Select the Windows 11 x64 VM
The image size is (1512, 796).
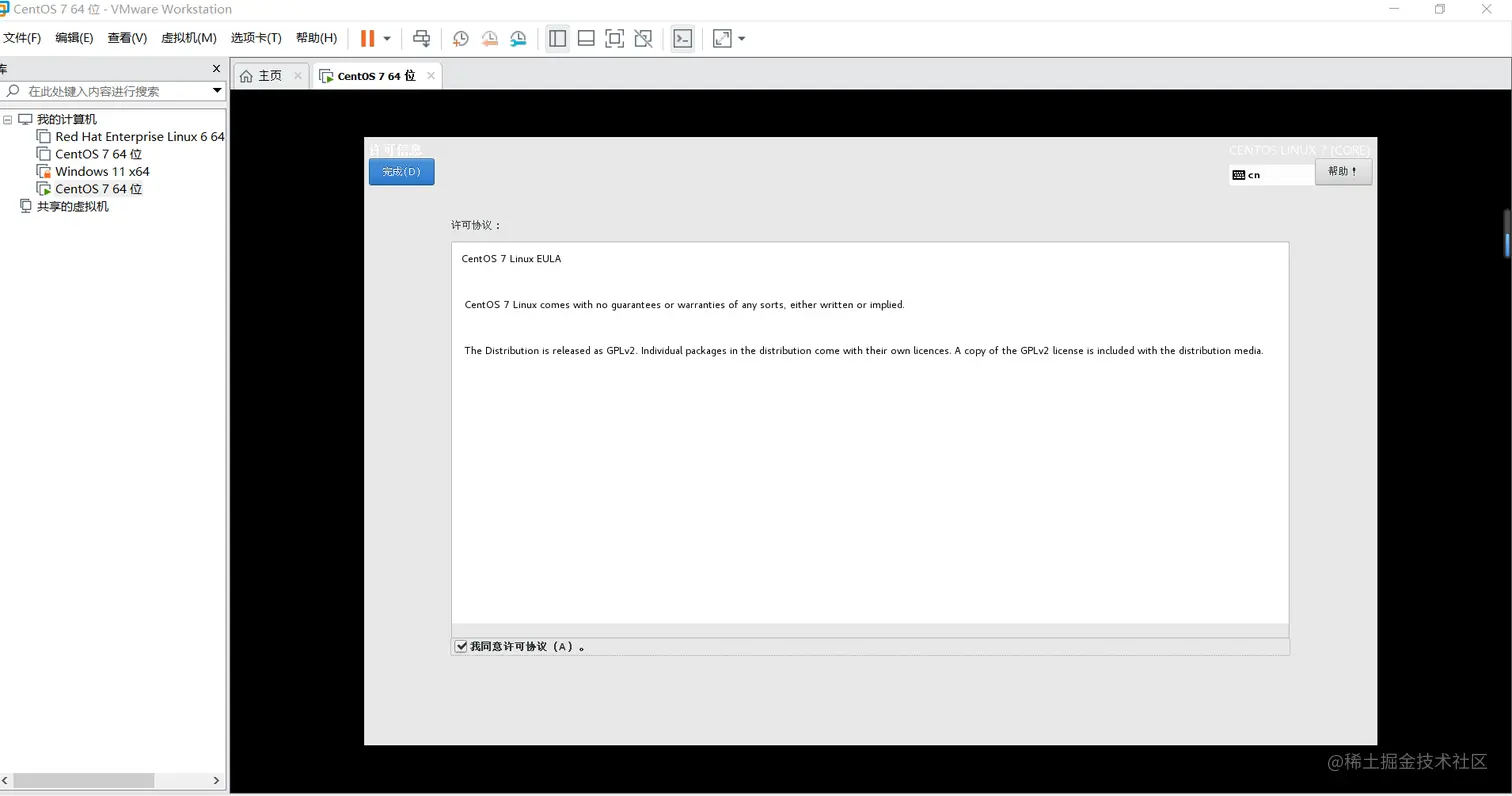[x=102, y=172]
